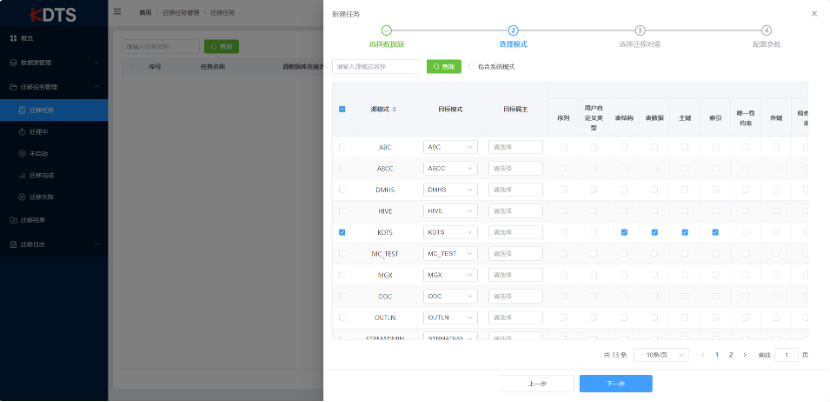Go to previous page arrow in pagination

(703, 355)
